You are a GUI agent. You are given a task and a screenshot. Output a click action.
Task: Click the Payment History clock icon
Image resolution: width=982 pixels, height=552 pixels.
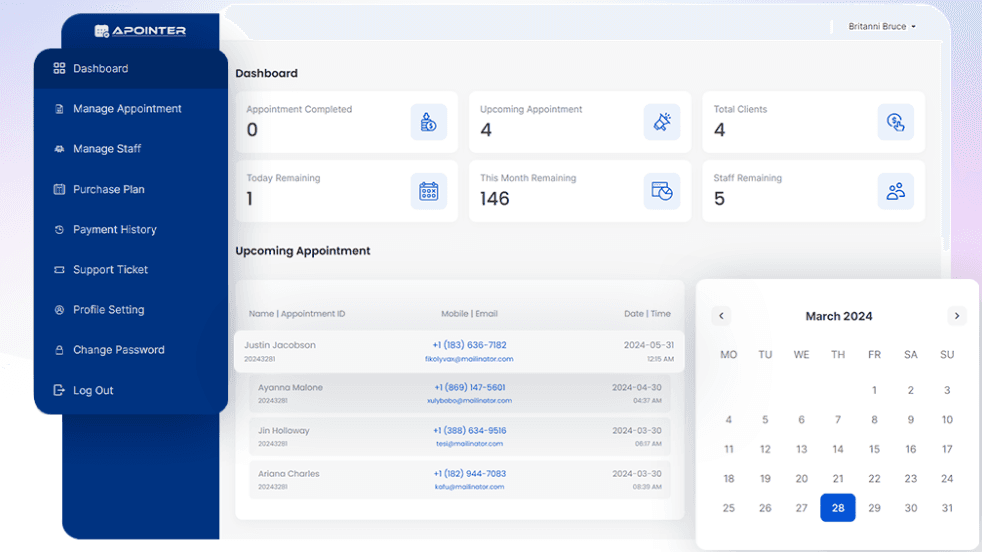click(x=59, y=229)
